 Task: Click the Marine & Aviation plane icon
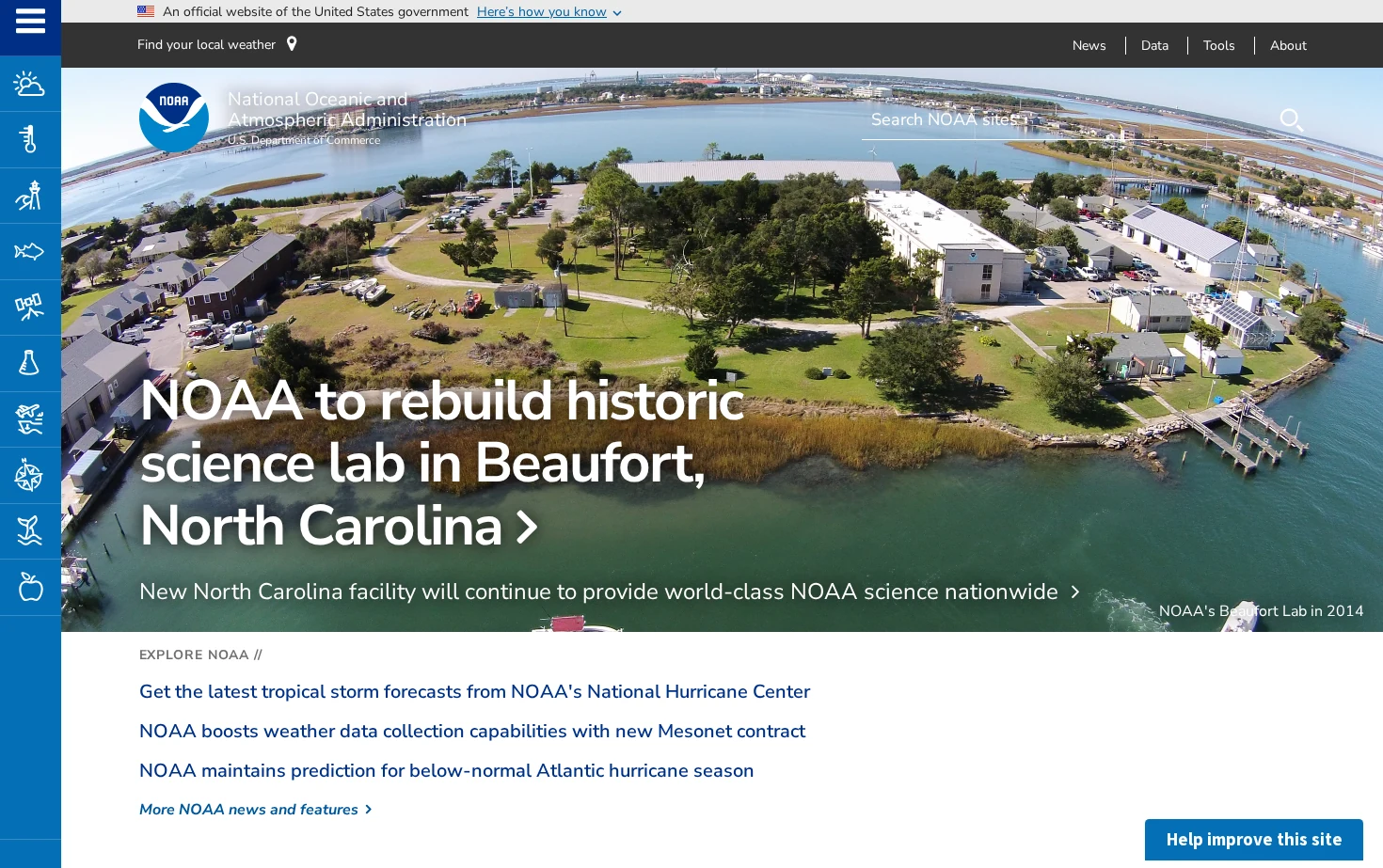[x=29, y=419]
